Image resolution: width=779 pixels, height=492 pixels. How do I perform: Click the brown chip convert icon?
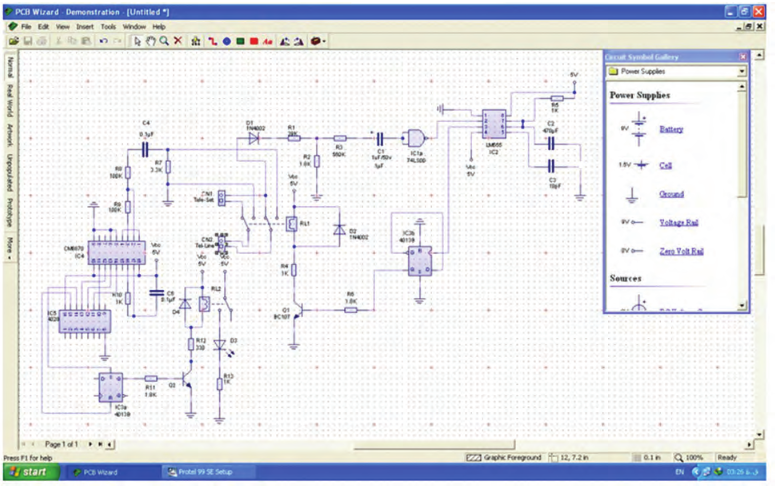tap(315, 41)
